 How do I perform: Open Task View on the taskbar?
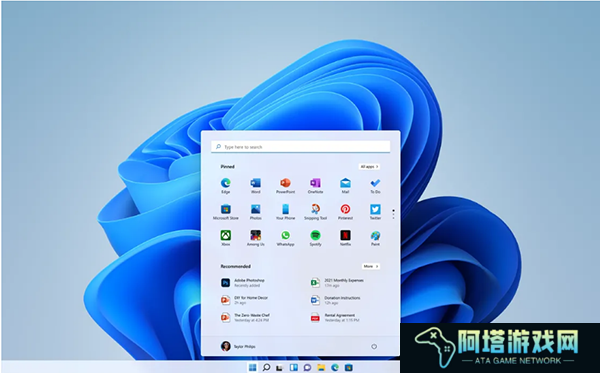[280, 368]
